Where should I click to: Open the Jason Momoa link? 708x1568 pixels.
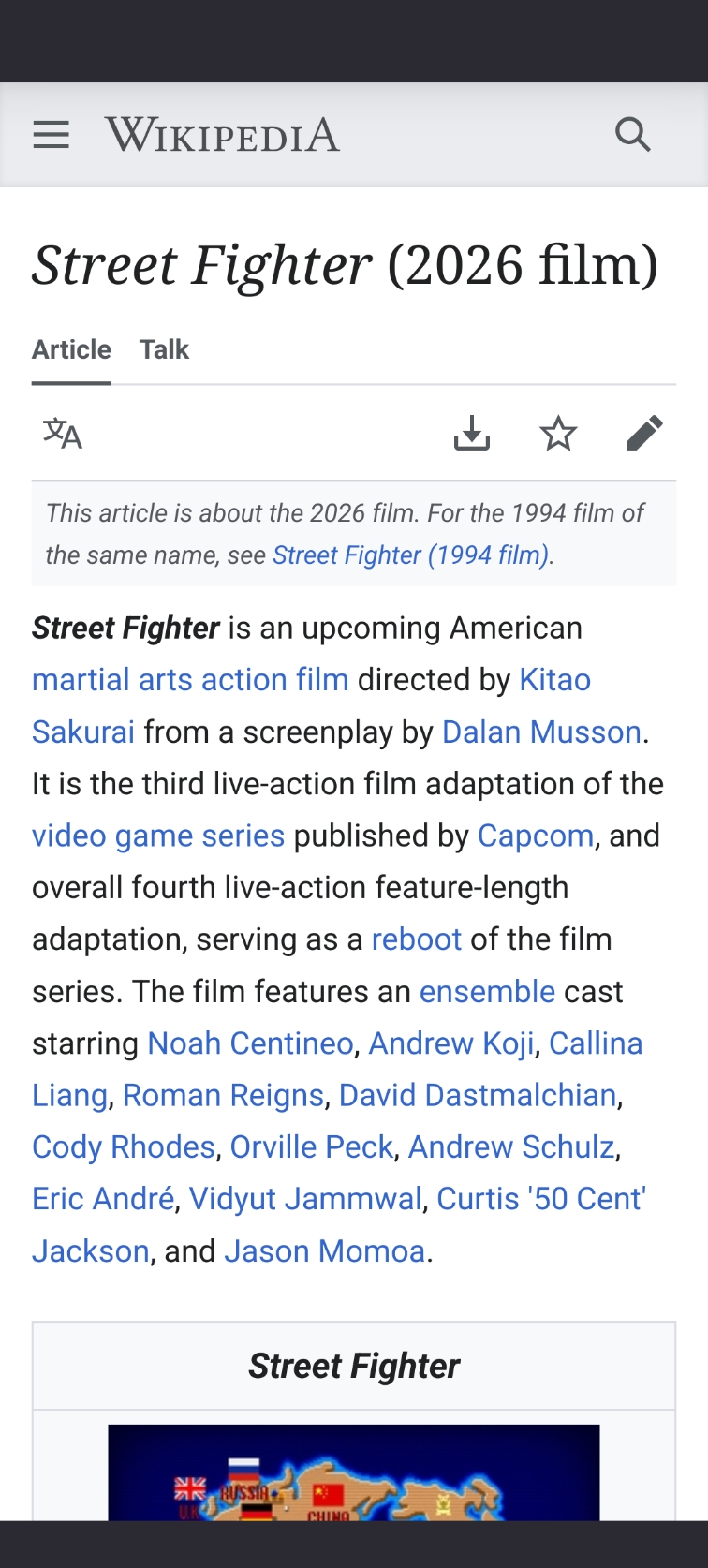coord(324,1250)
